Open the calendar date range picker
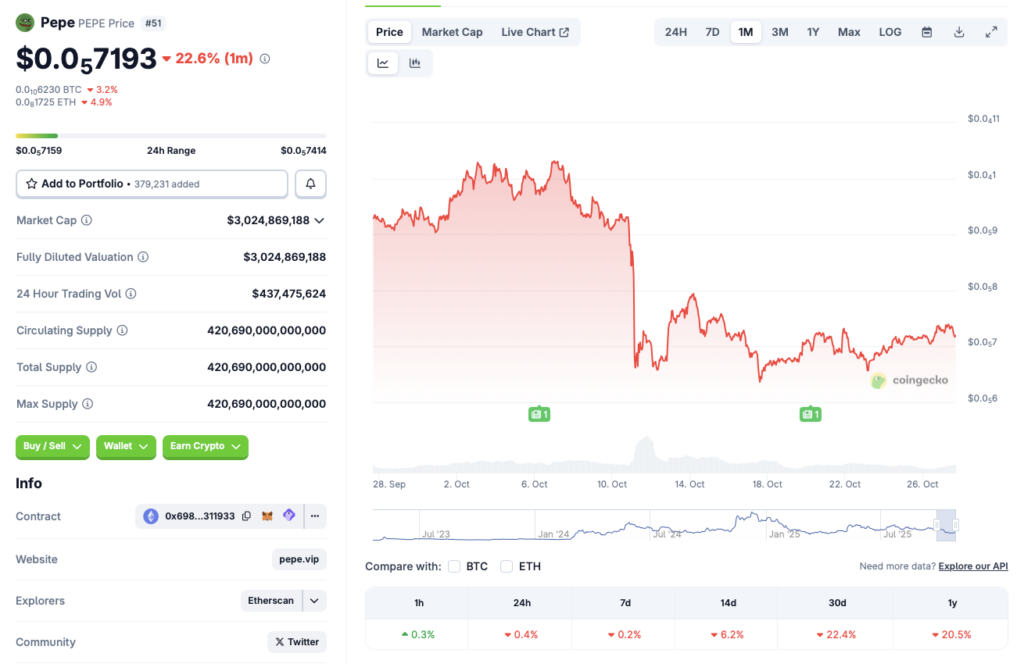 point(927,32)
